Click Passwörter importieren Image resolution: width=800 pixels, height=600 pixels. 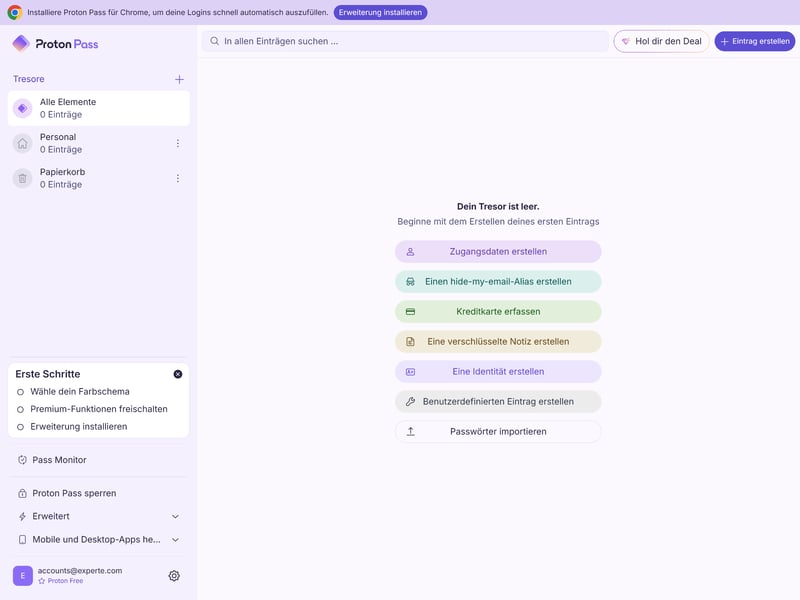pos(498,432)
